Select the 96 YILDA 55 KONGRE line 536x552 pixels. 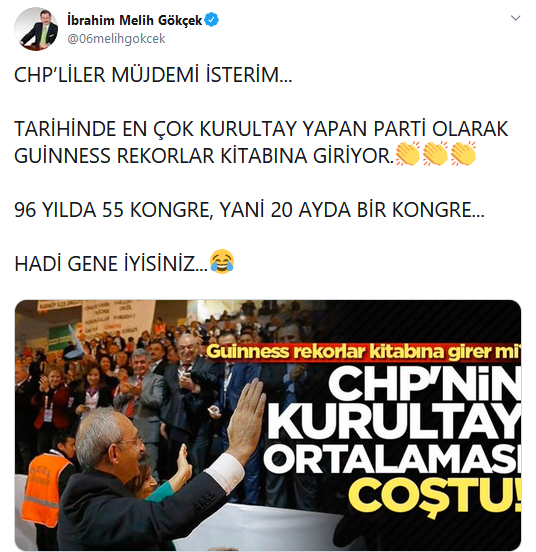click(249, 210)
